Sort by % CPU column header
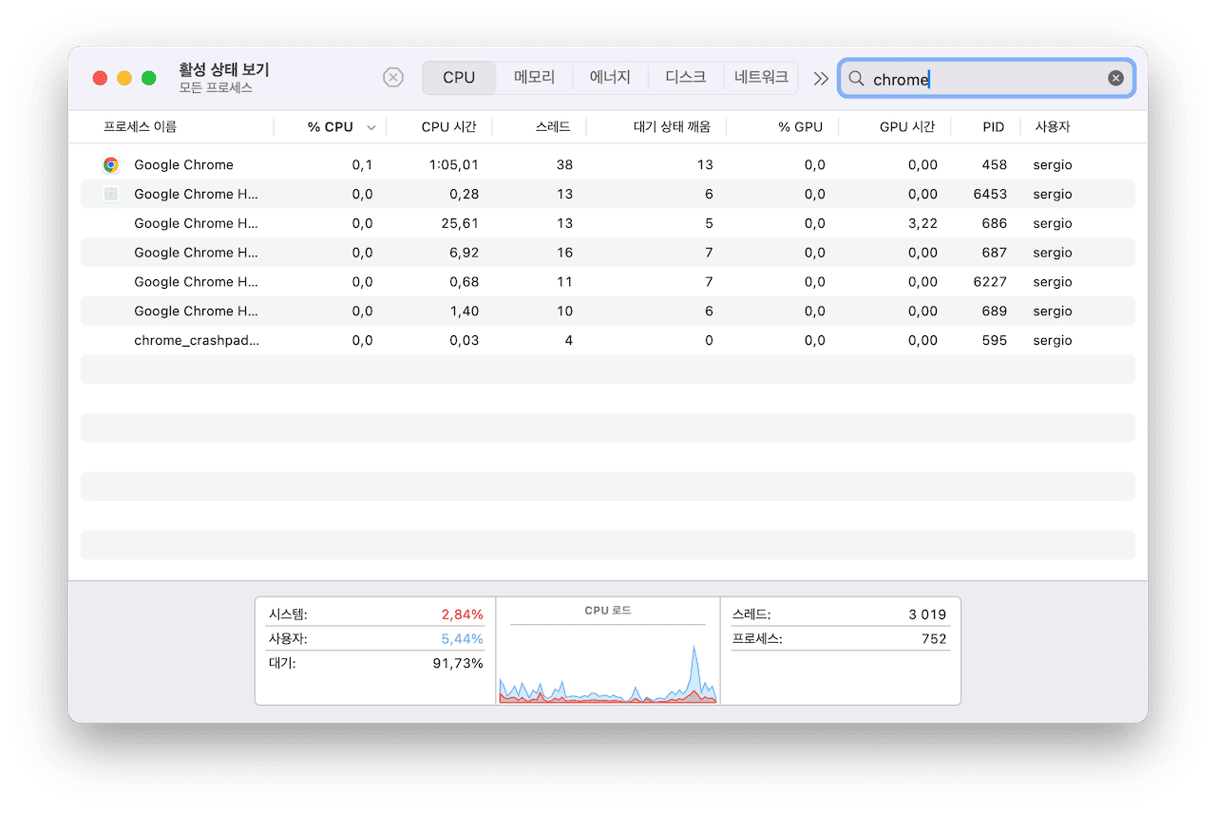 330,127
